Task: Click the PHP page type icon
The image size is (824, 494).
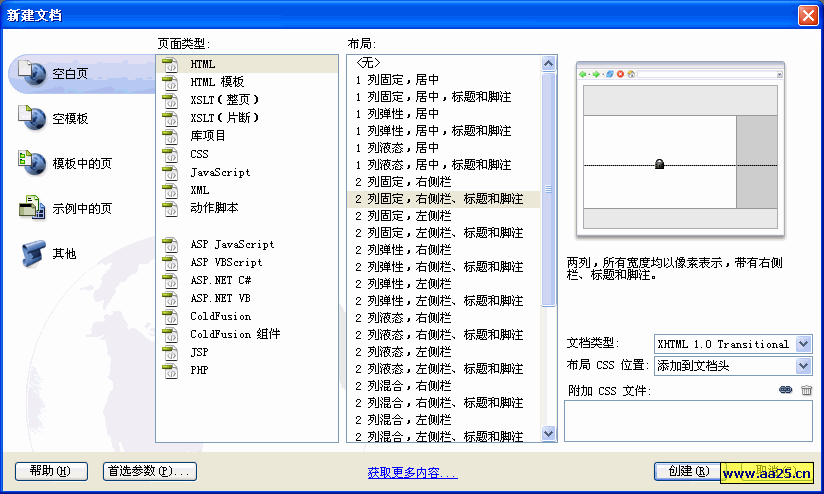Action: (x=170, y=371)
